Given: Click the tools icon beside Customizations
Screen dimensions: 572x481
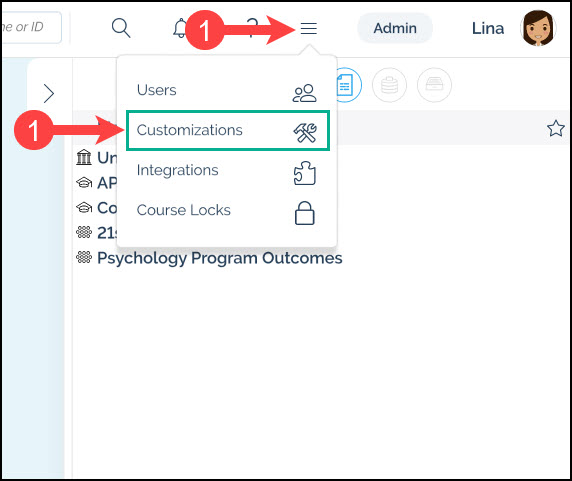Looking at the screenshot, I should 305,132.
